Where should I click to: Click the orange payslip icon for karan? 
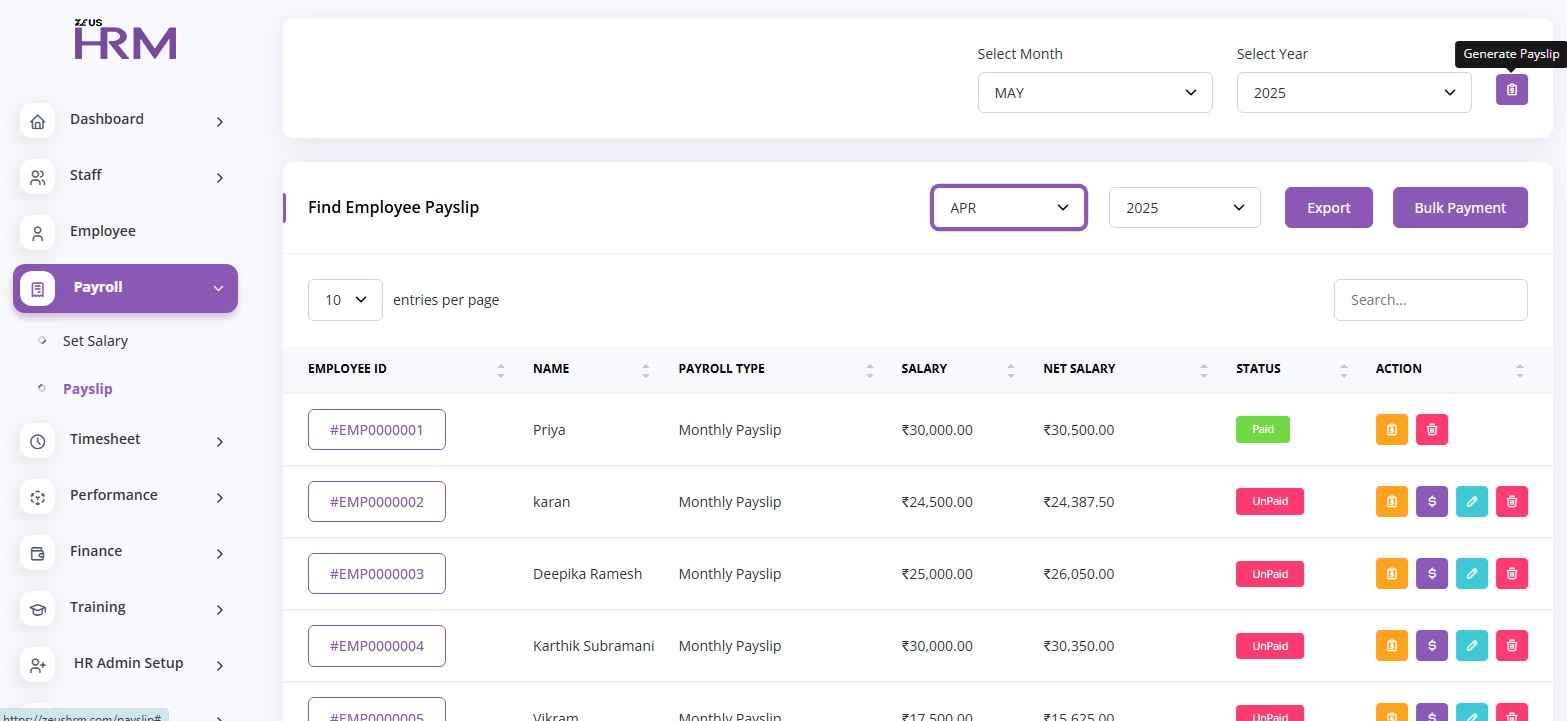1391,501
